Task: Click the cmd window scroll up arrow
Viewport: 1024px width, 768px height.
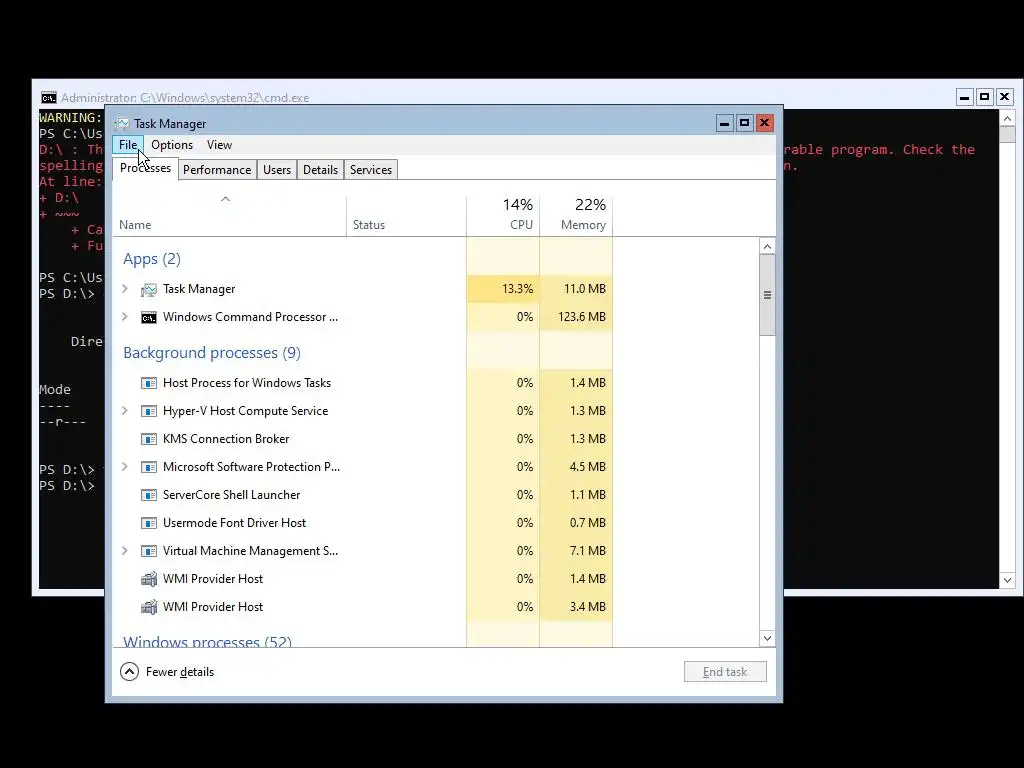Action: pyautogui.click(x=1007, y=119)
